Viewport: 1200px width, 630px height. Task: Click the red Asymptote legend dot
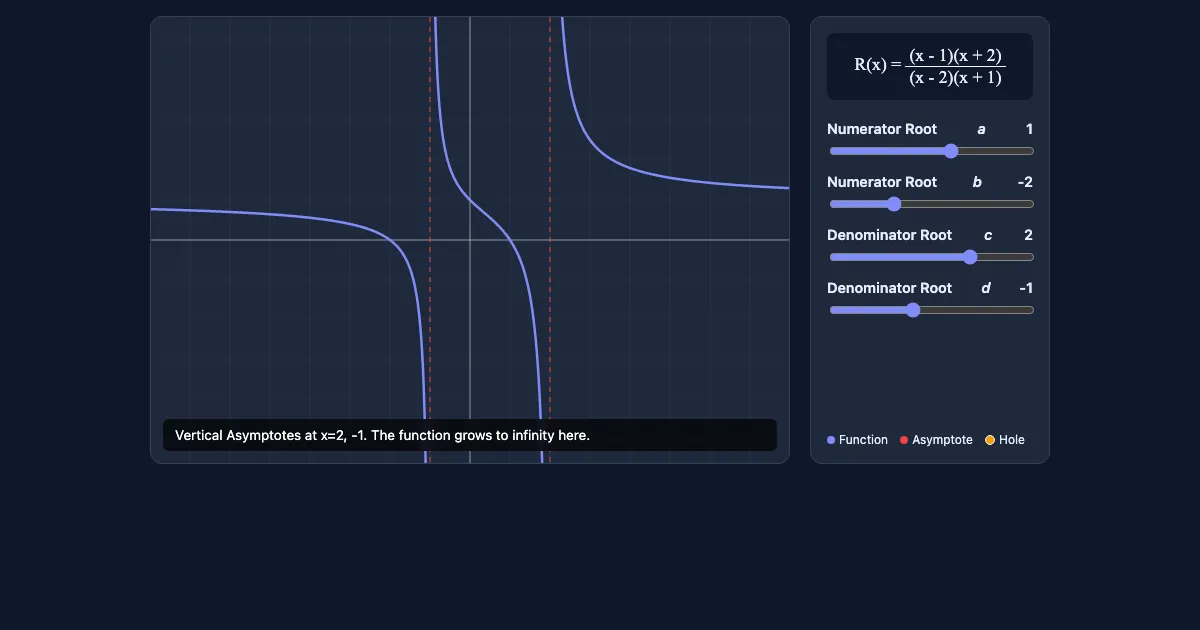(904, 440)
